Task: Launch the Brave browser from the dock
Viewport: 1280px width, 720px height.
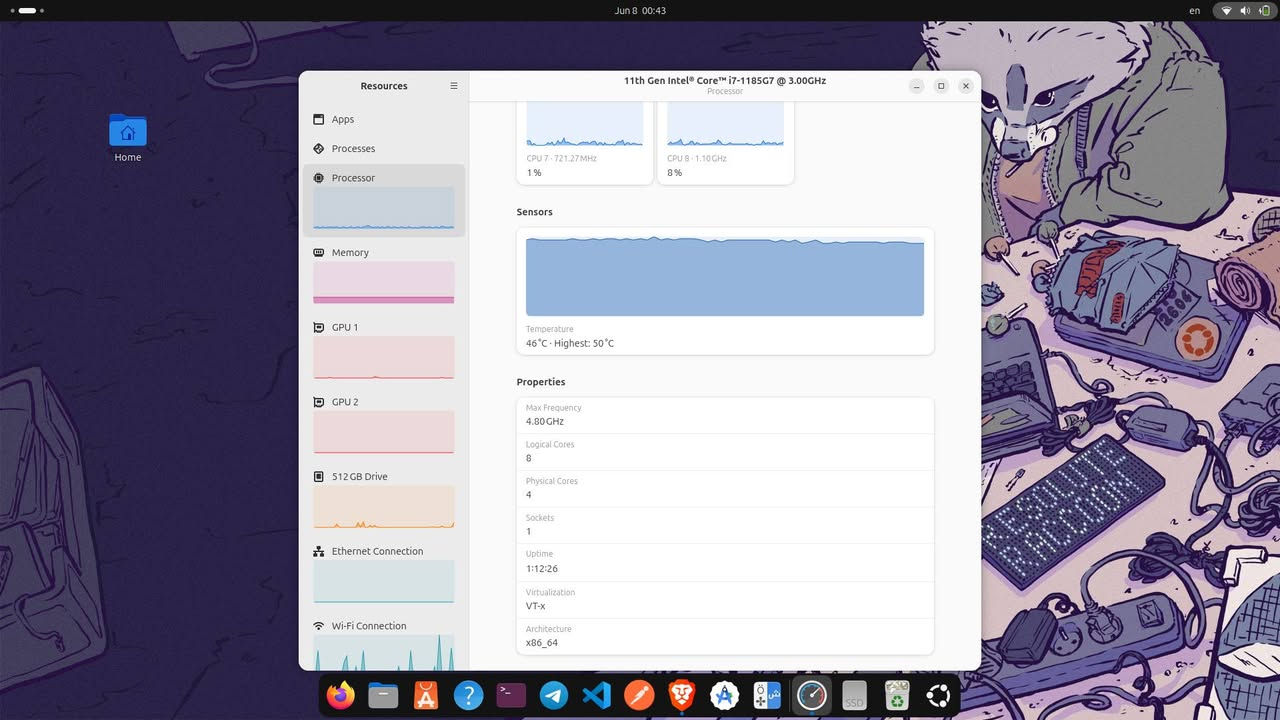Action: tap(682, 695)
